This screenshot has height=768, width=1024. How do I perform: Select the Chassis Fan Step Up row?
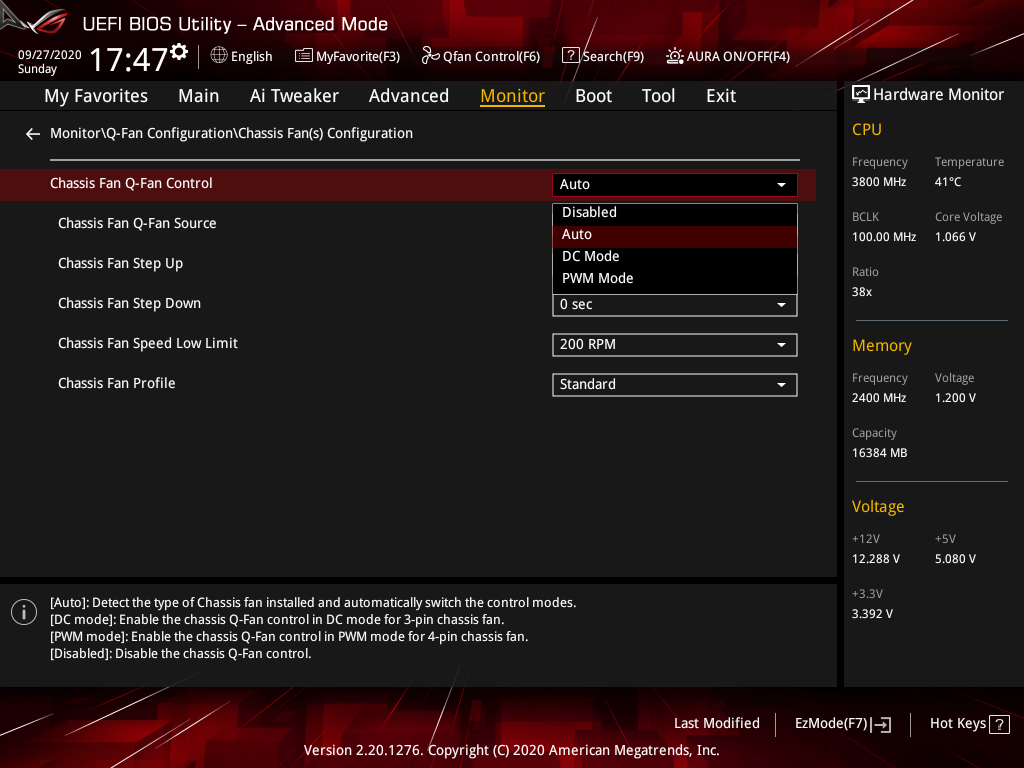pyautogui.click(x=120, y=264)
